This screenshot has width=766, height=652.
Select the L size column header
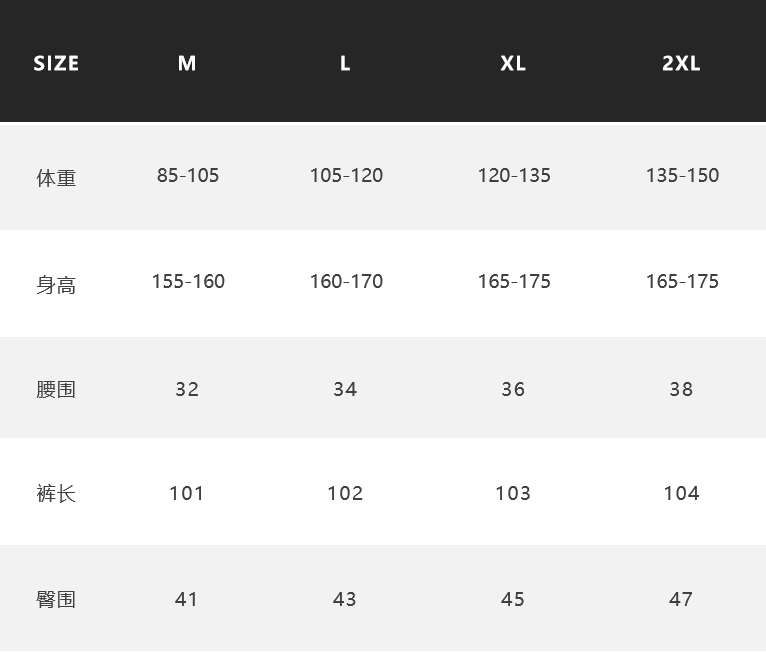pos(345,63)
